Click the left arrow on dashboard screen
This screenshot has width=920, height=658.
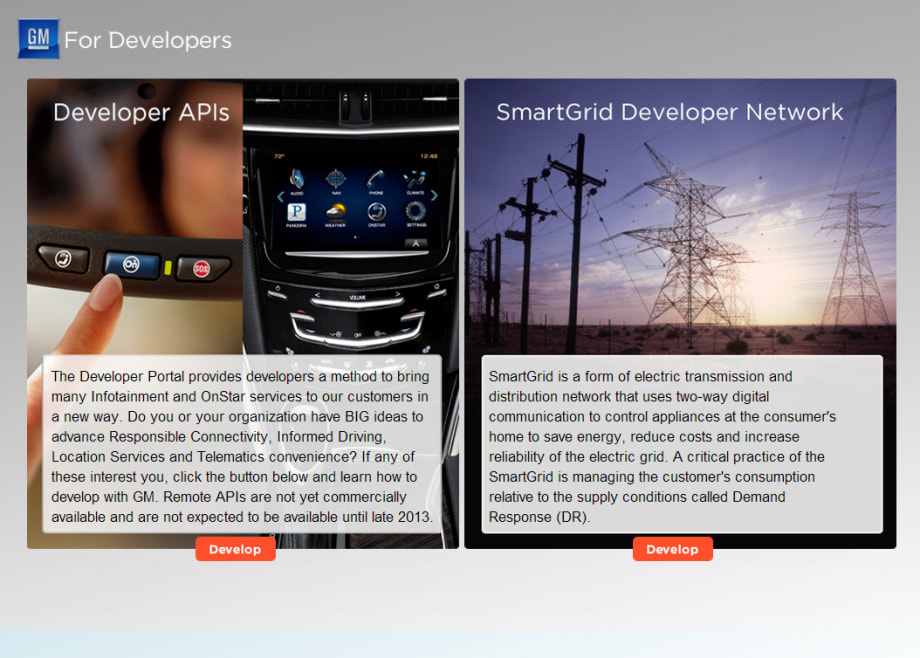pyautogui.click(x=280, y=196)
